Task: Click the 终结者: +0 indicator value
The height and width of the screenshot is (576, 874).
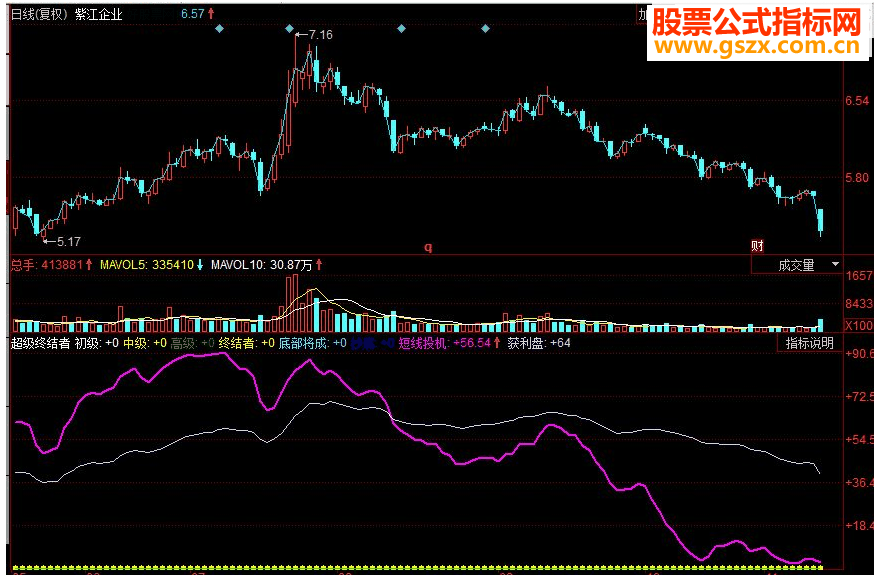Action: (x=247, y=343)
